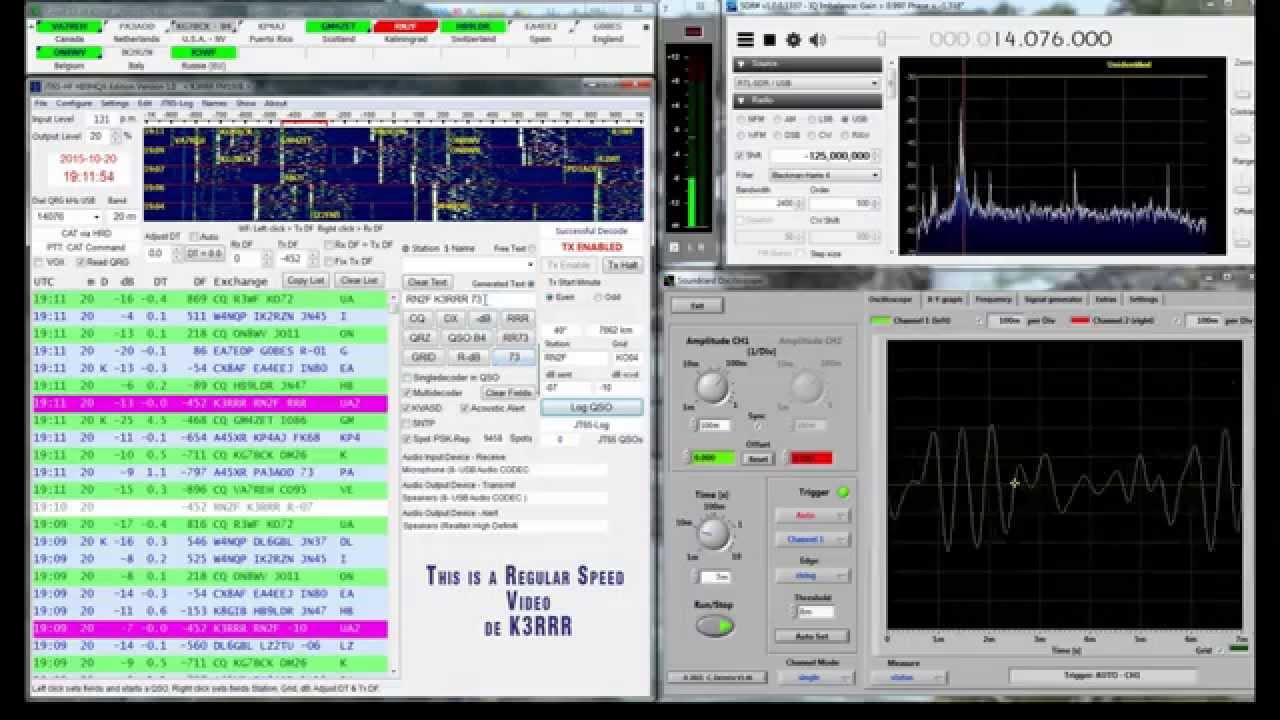This screenshot has width=1280, height=720.
Task: Open oscilloscope Settings tab
Action: click(1143, 299)
